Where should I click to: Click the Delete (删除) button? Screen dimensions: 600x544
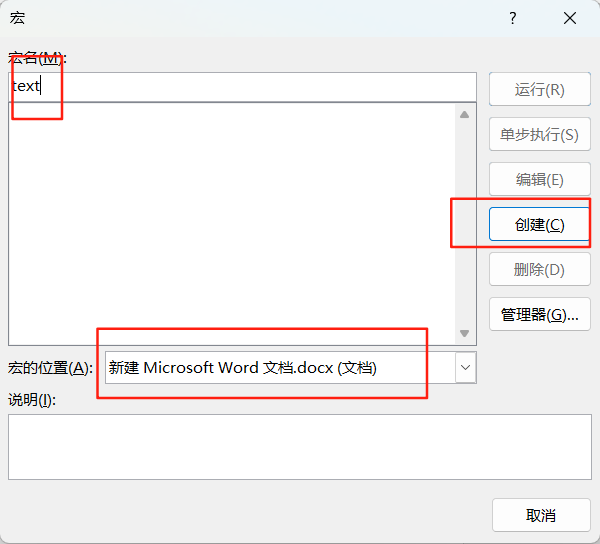pyautogui.click(x=540, y=269)
